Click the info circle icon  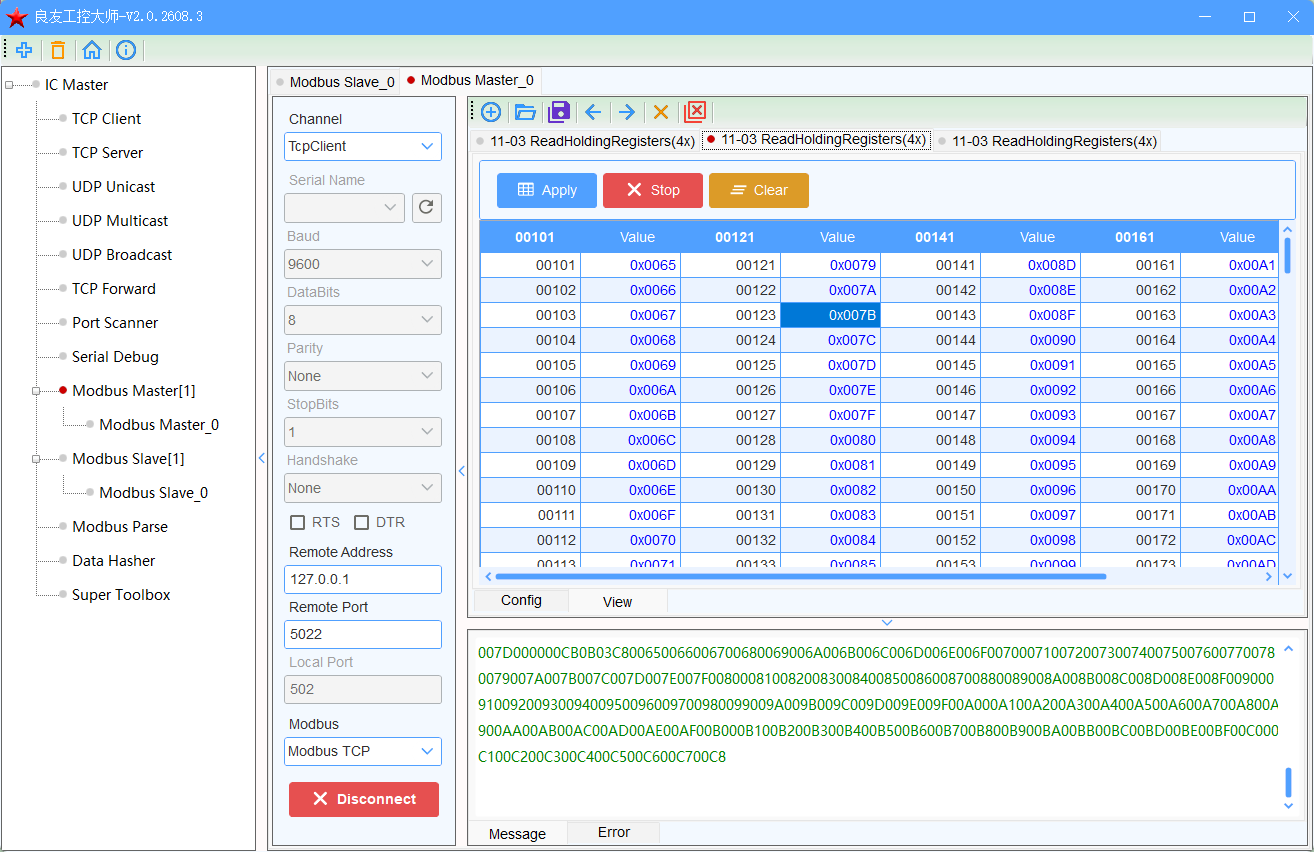(126, 50)
